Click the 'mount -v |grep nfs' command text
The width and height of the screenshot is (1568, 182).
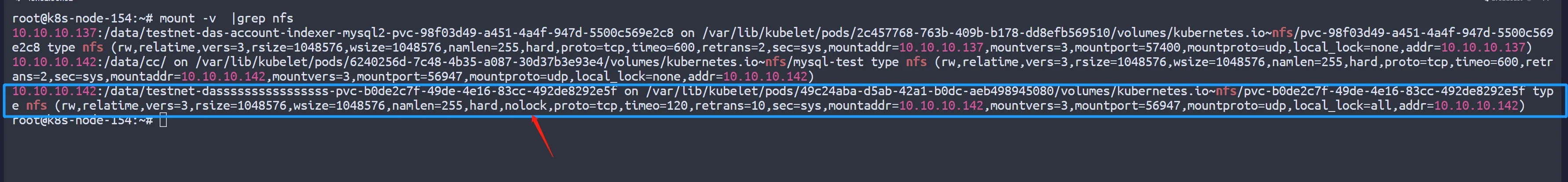click(226, 18)
